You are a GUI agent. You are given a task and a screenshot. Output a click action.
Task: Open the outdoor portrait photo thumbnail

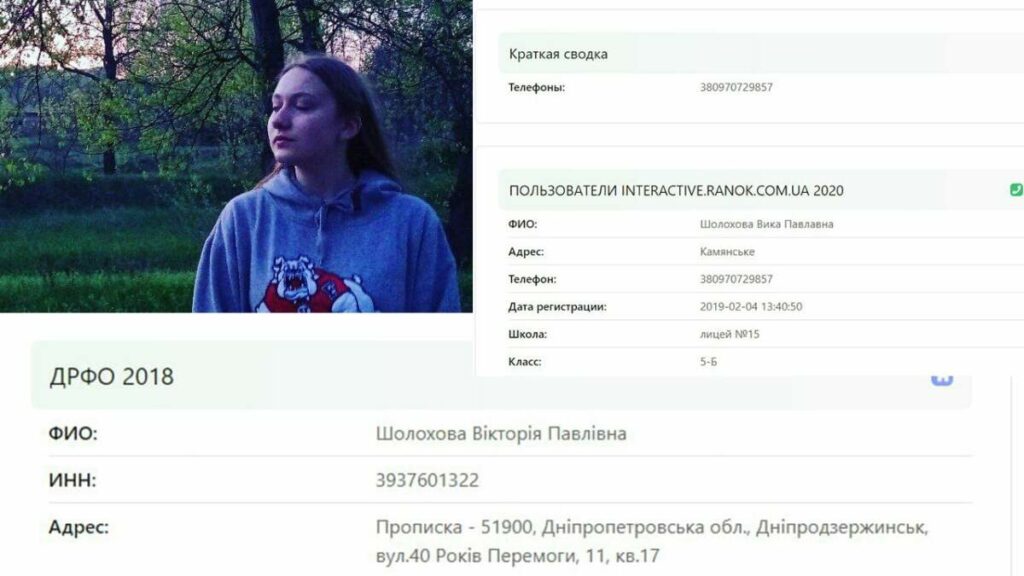tap(236, 156)
